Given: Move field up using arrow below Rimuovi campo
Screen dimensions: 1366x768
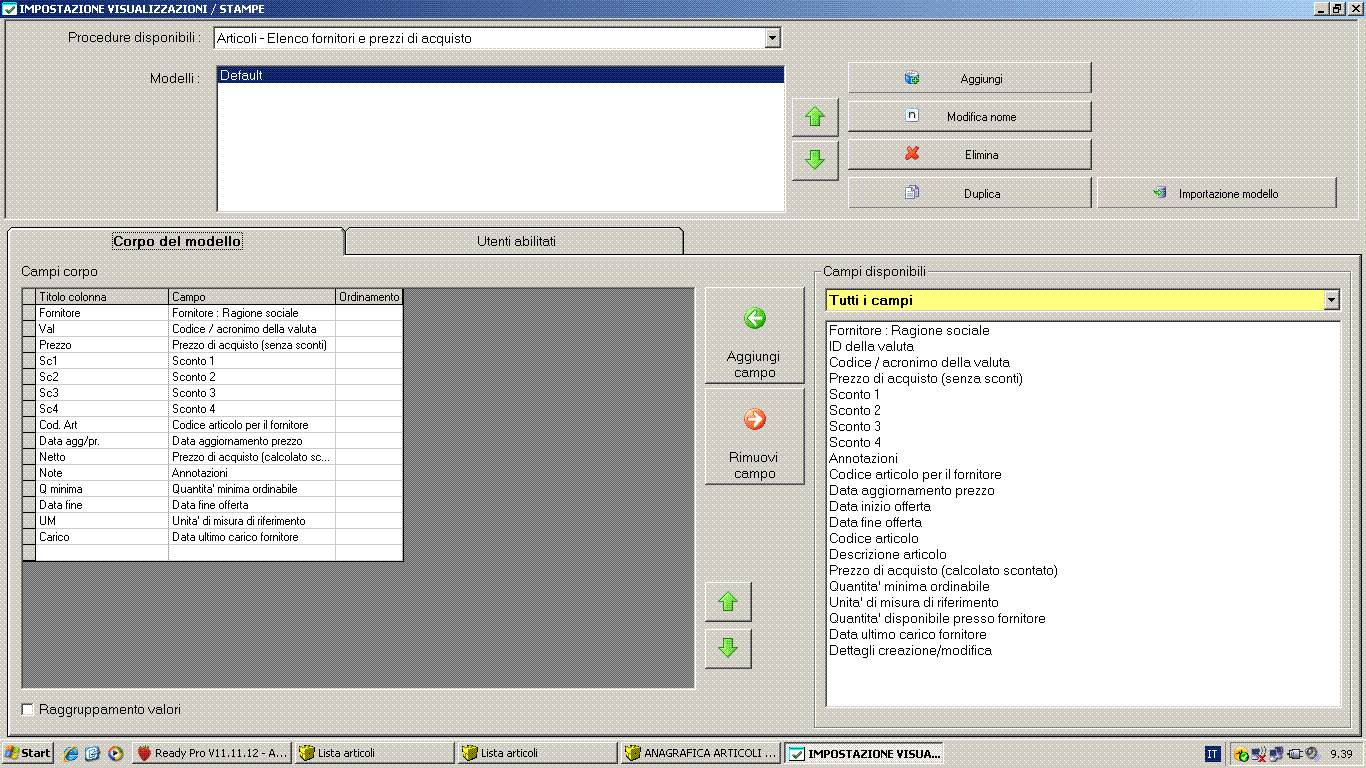Looking at the screenshot, I should (728, 602).
